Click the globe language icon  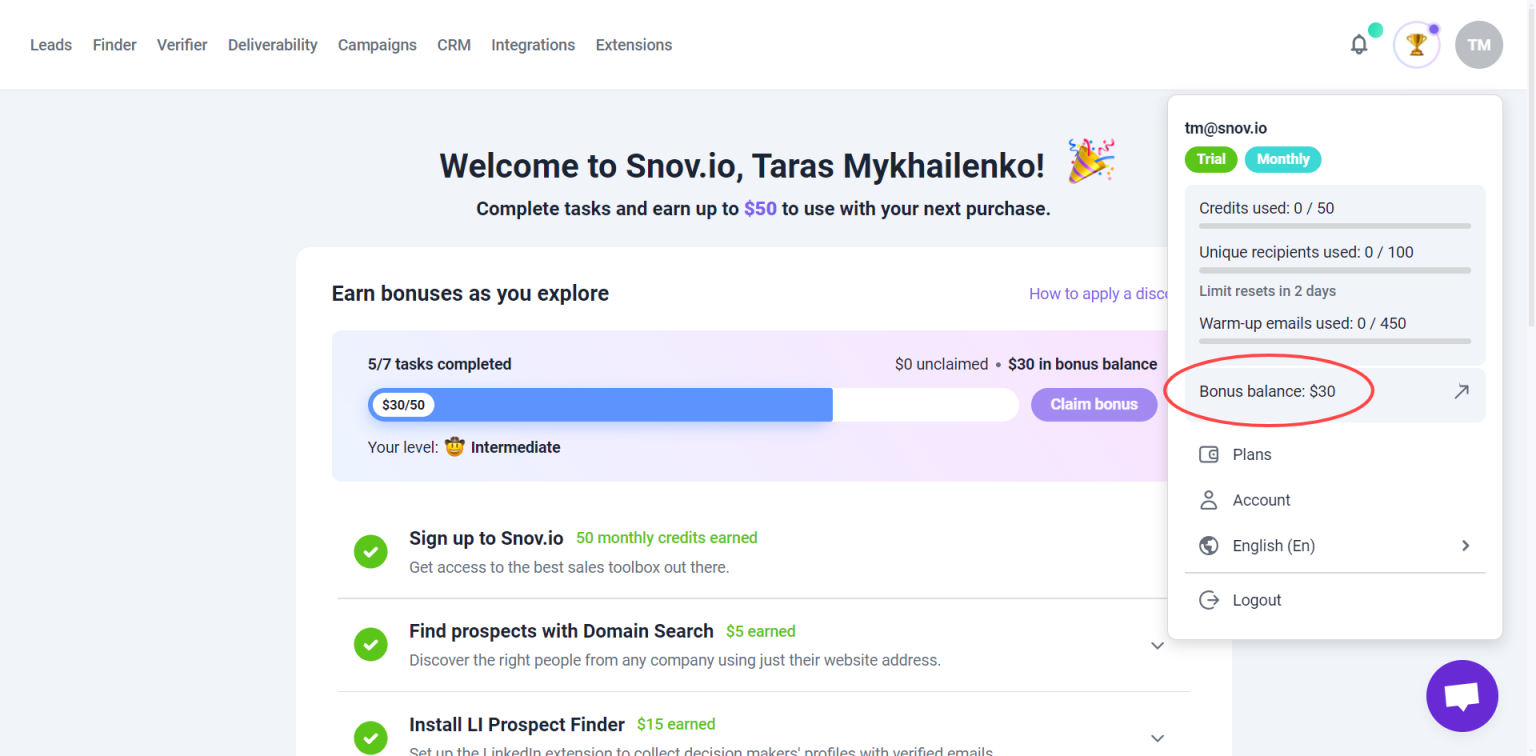(1209, 546)
